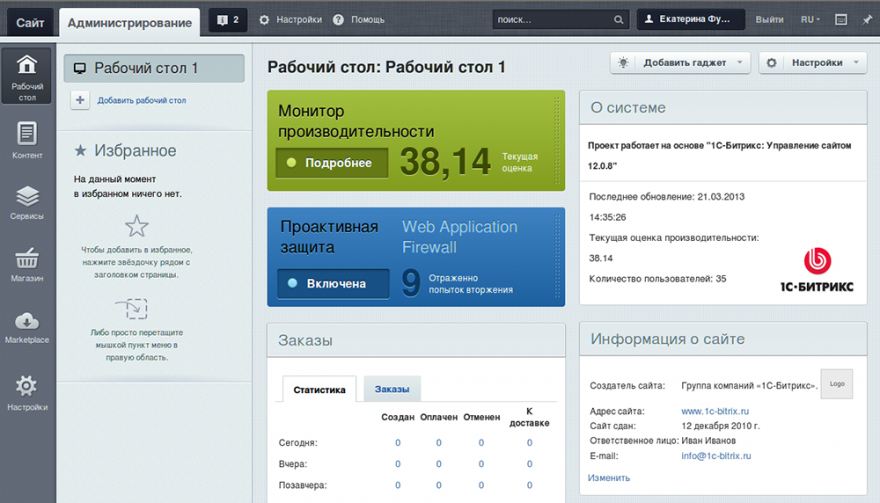This screenshot has width=880, height=503.
Task: Switch to the Сайт tab
Action: [x=29, y=21]
